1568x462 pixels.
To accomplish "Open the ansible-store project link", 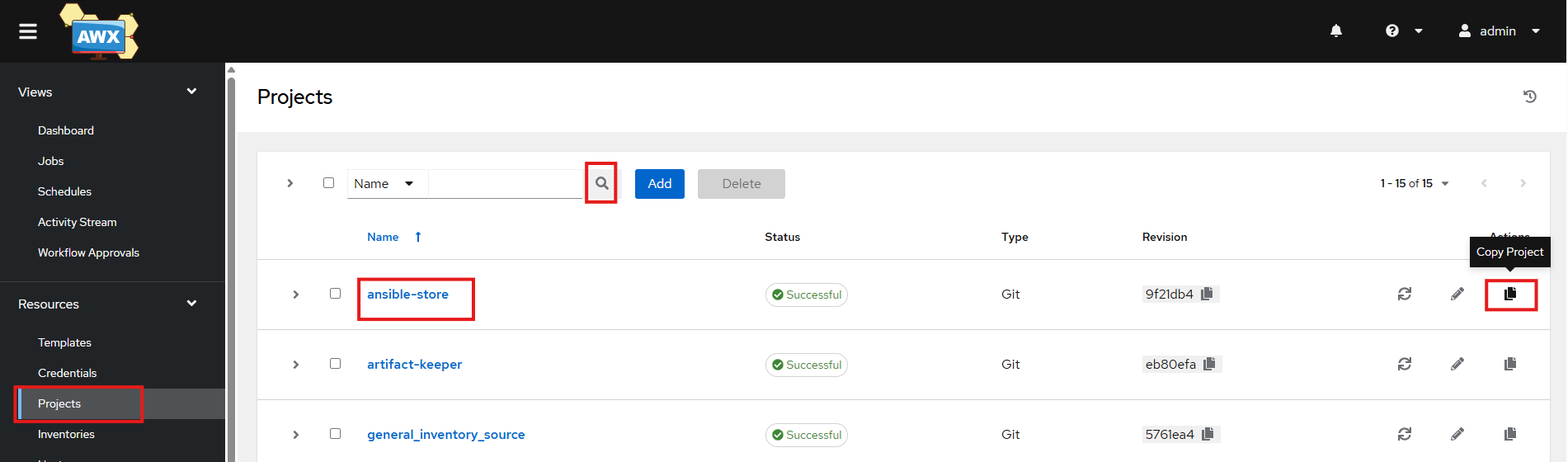I will pyautogui.click(x=407, y=295).
